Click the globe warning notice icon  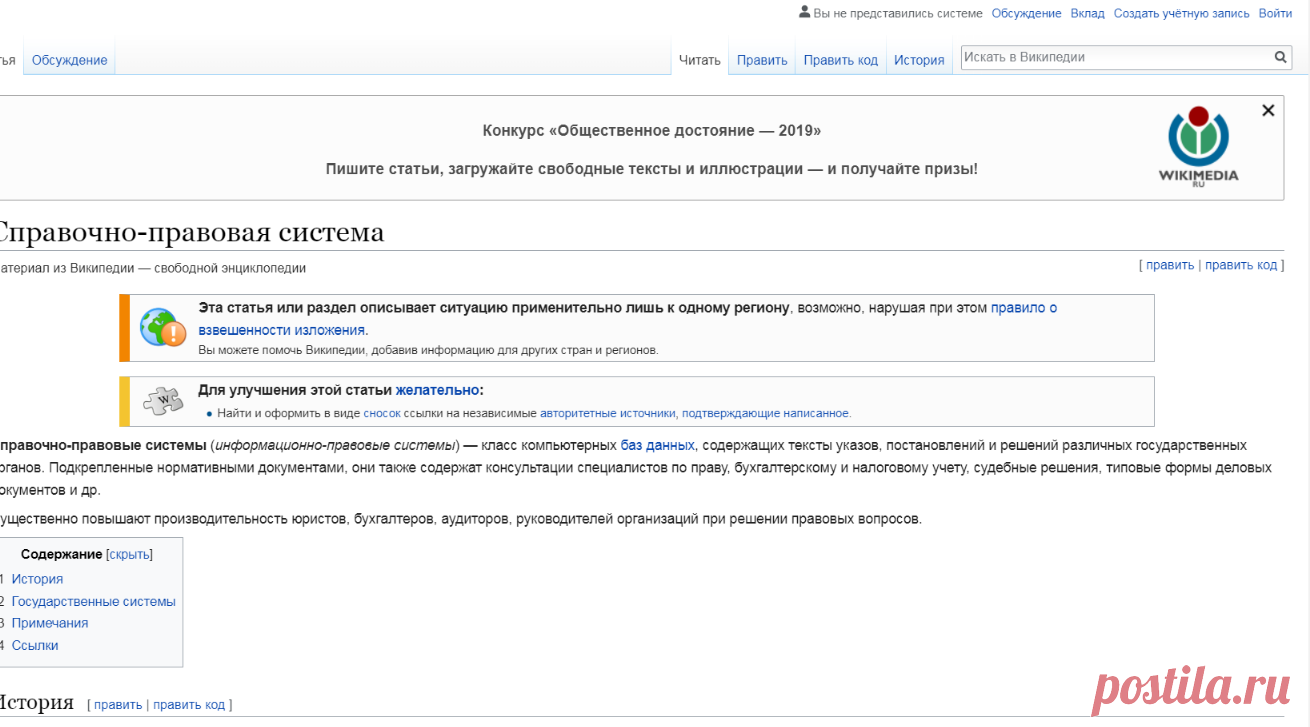163,328
